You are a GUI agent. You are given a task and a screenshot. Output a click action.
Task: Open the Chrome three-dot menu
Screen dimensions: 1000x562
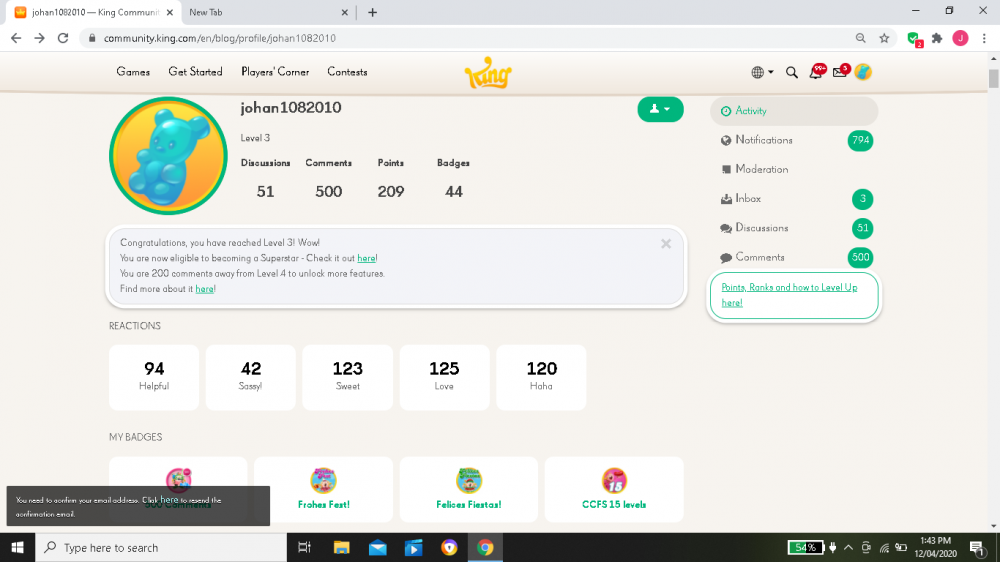(984, 38)
